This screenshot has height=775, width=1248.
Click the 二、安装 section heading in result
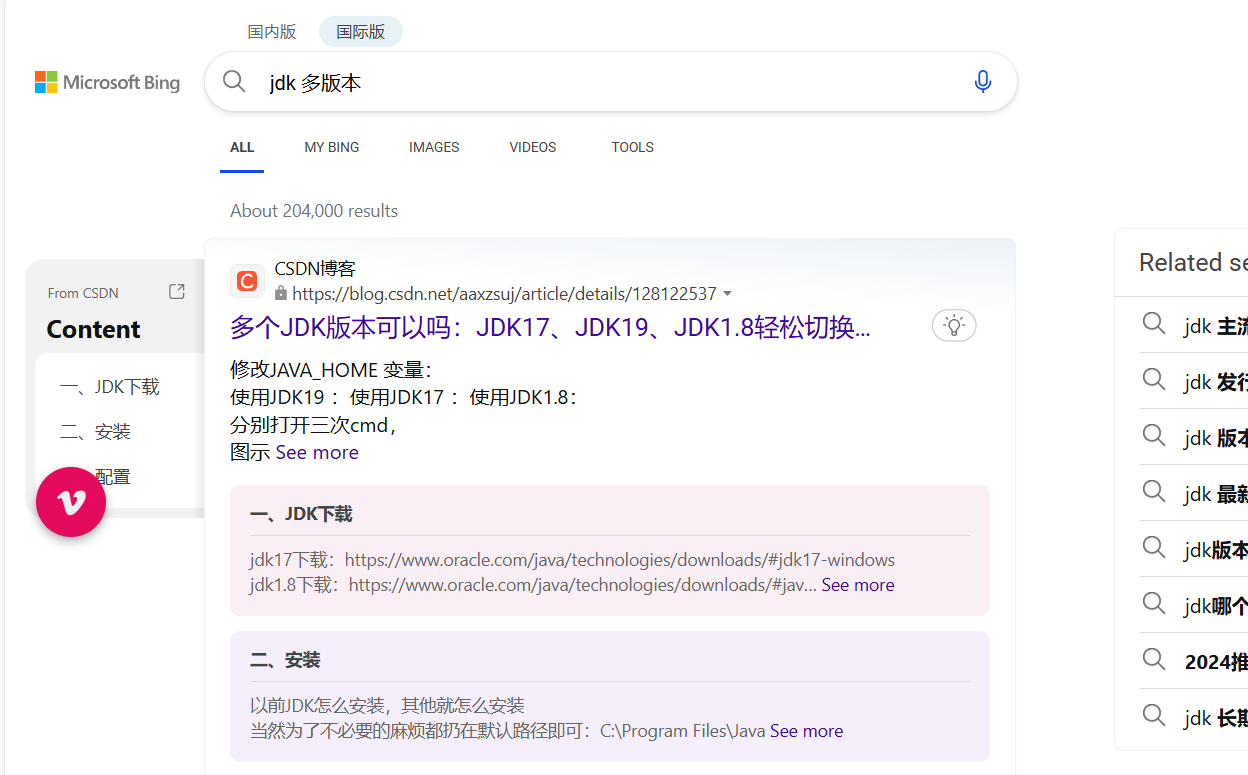(285, 660)
